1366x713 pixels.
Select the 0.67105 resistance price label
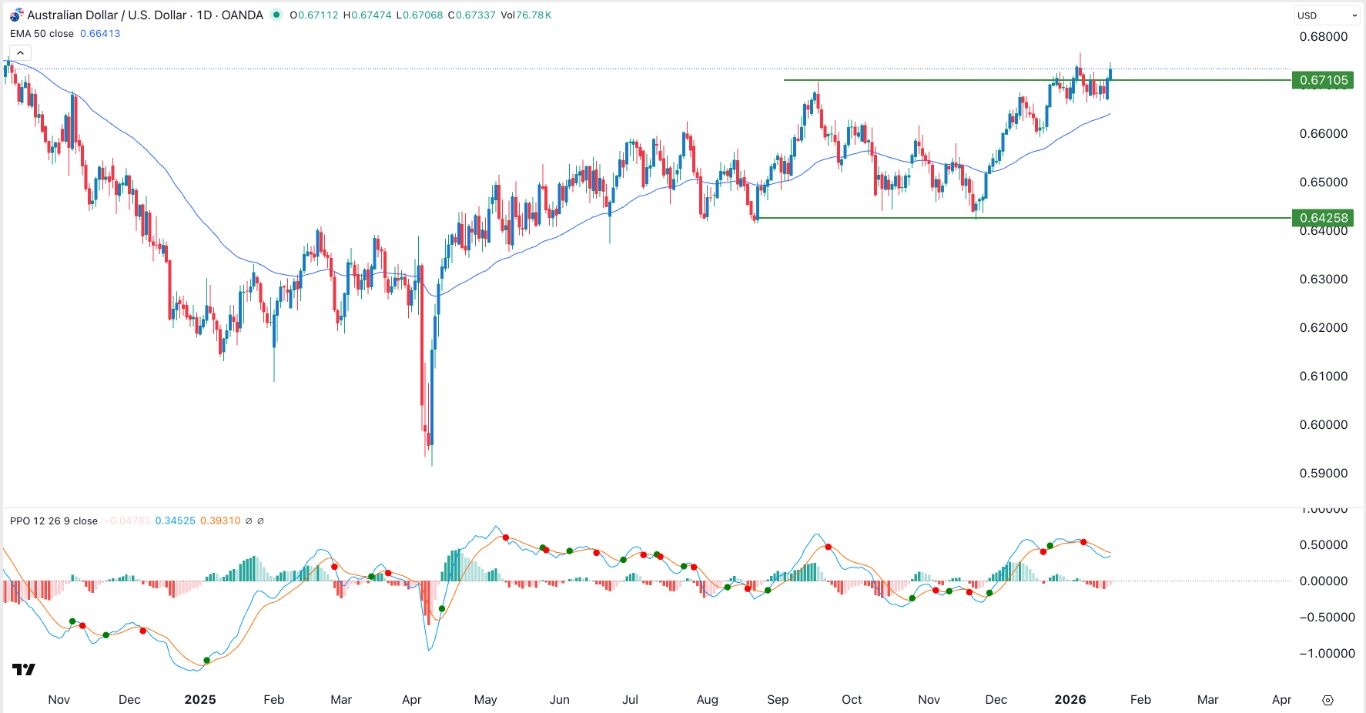tap(1324, 80)
